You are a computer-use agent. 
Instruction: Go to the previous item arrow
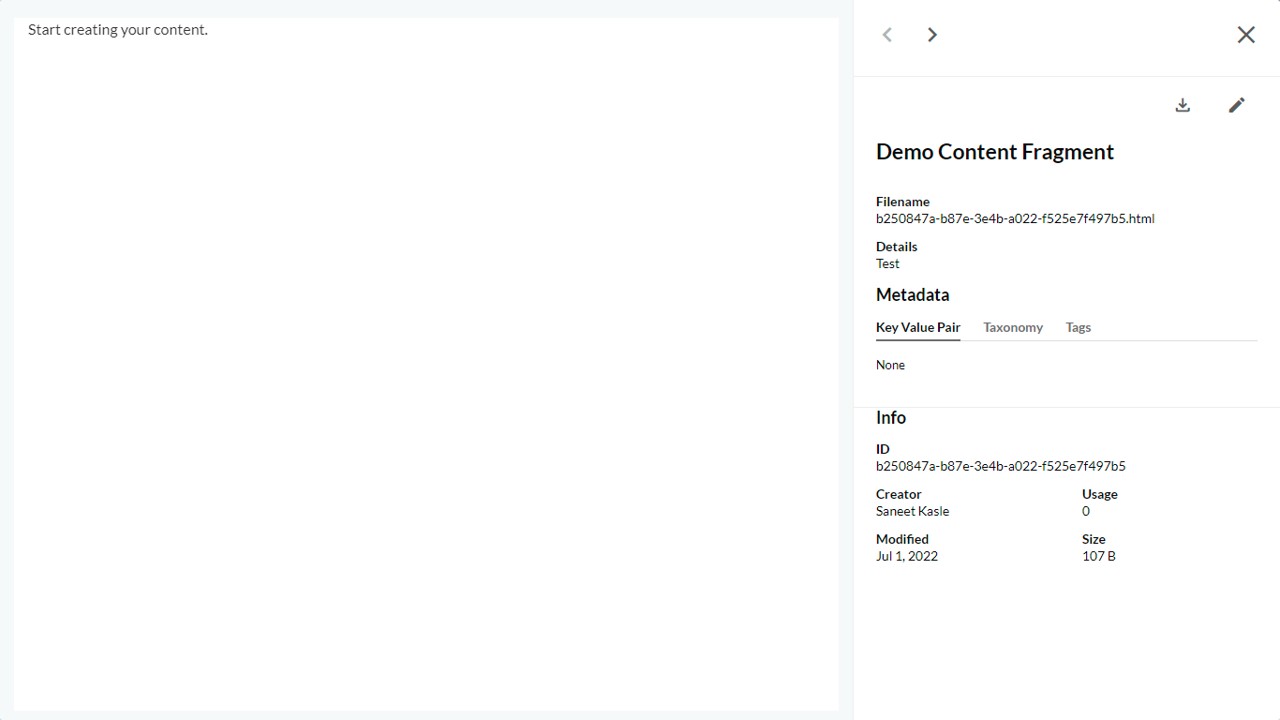coord(887,35)
